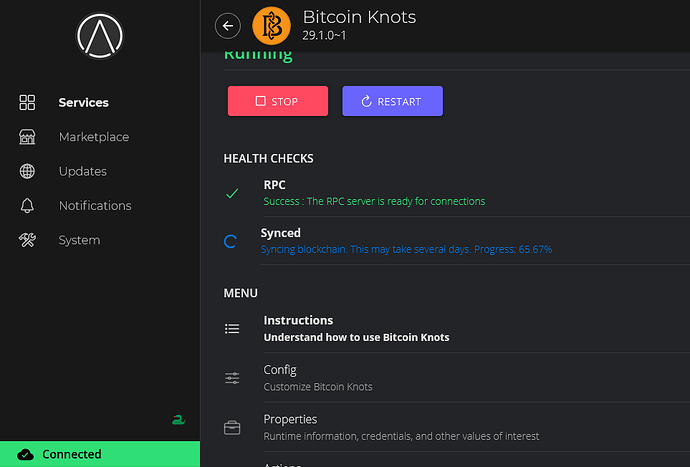The width and height of the screenshot is (690, 467).
Task: Click the Notifications bell icon
Action: (28, 206)
